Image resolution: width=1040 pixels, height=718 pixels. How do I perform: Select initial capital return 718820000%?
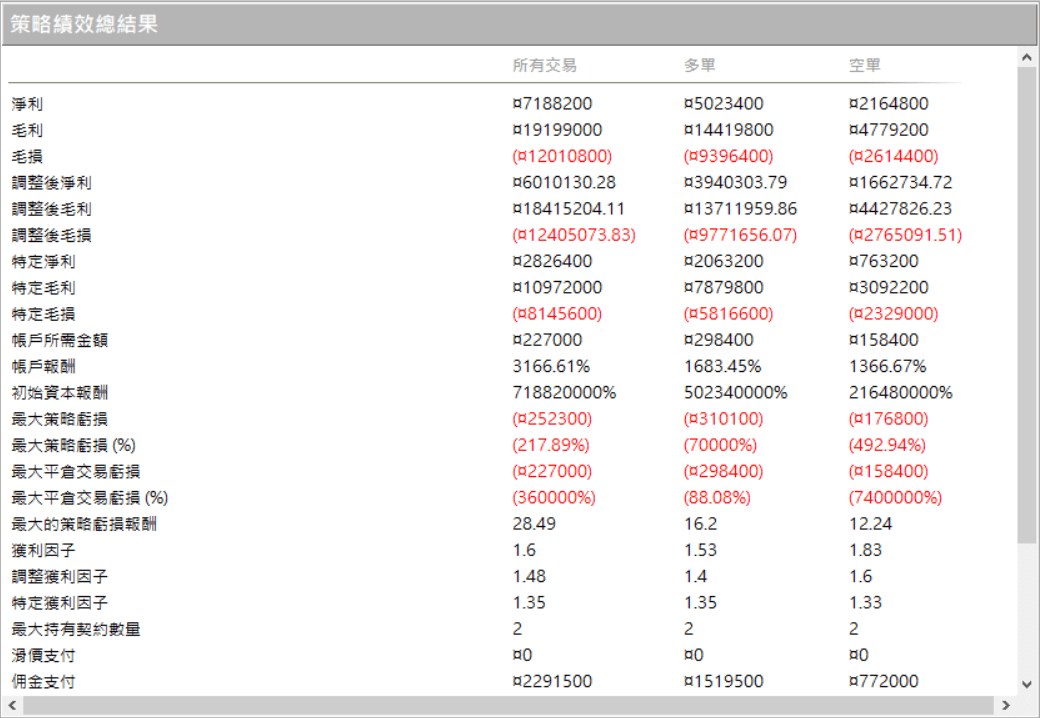564,393
